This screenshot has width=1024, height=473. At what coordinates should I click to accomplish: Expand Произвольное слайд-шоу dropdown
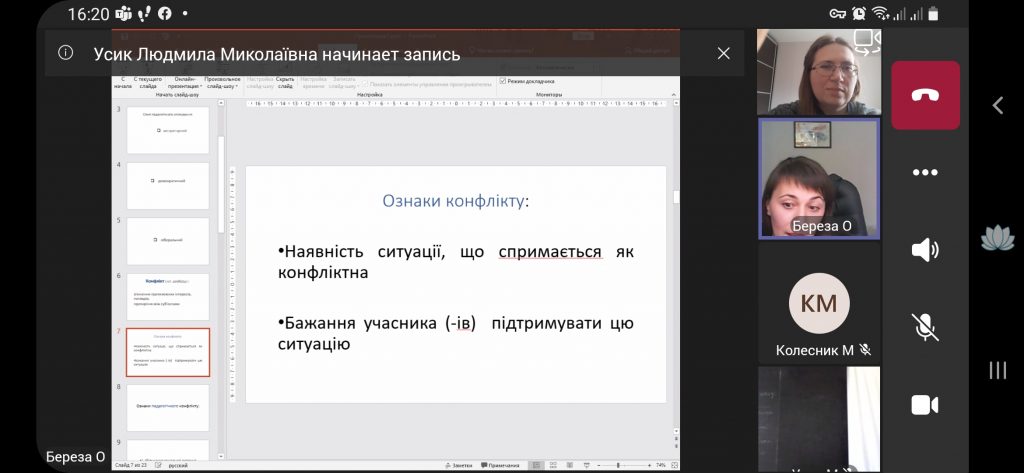(x=223, y=82)
